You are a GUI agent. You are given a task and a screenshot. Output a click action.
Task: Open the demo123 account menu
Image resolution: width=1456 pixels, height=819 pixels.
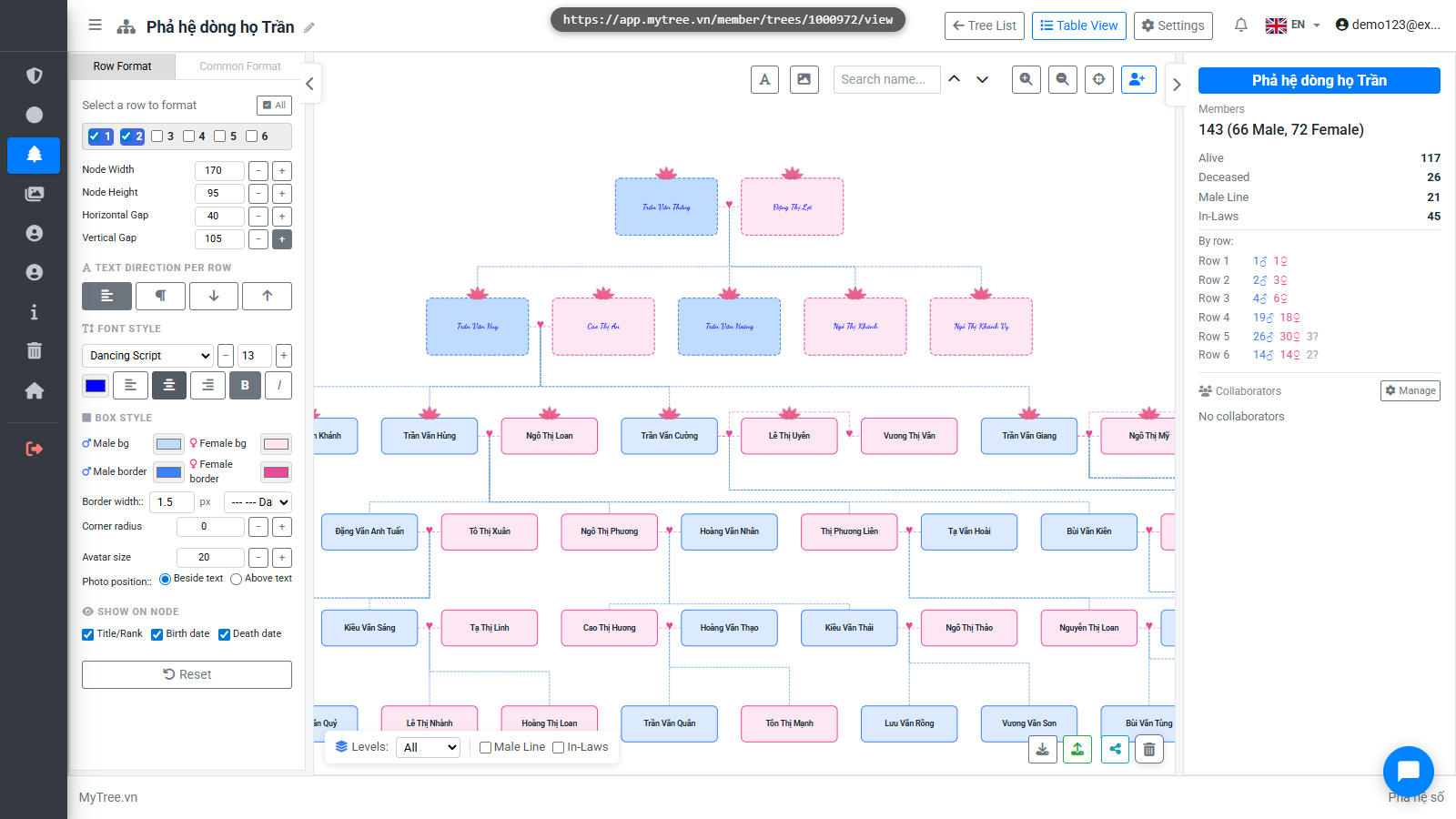tap(1388, 25)
